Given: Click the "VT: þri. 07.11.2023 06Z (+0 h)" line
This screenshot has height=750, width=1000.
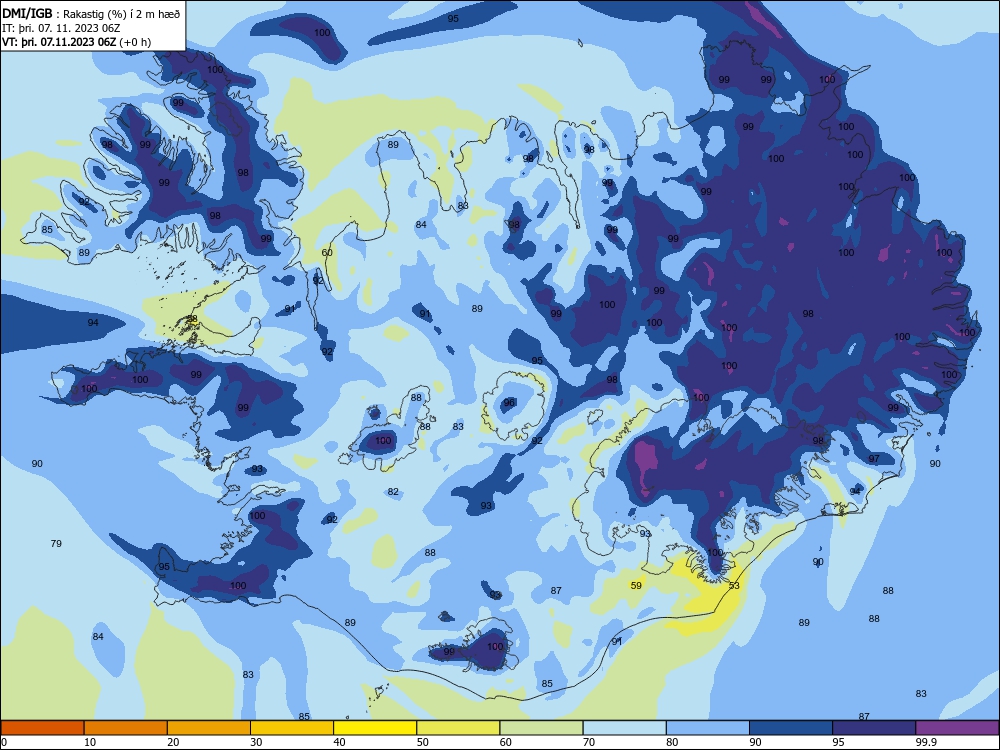Looking at the screenshot, I should pyautogui.click(x=77, y=42).
